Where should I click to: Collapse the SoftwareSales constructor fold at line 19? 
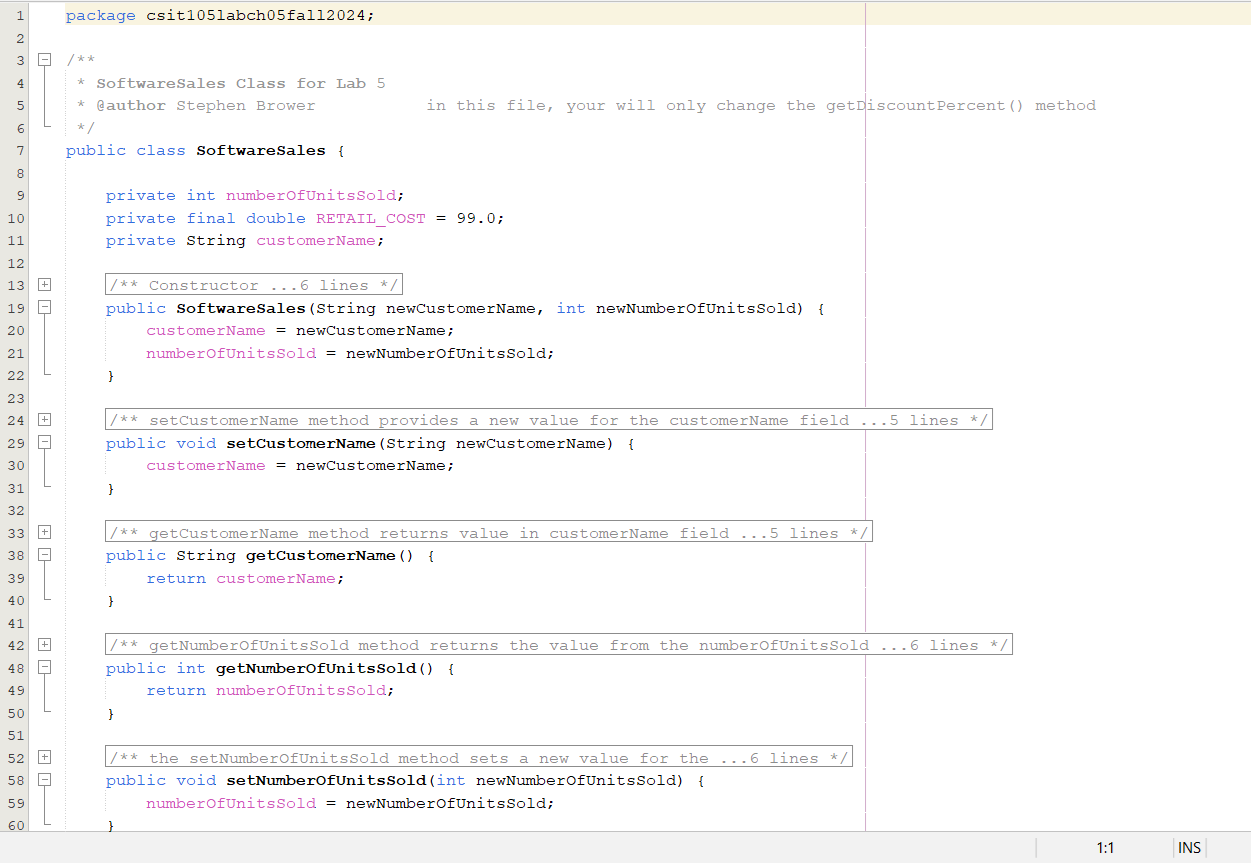pos(44,308)
